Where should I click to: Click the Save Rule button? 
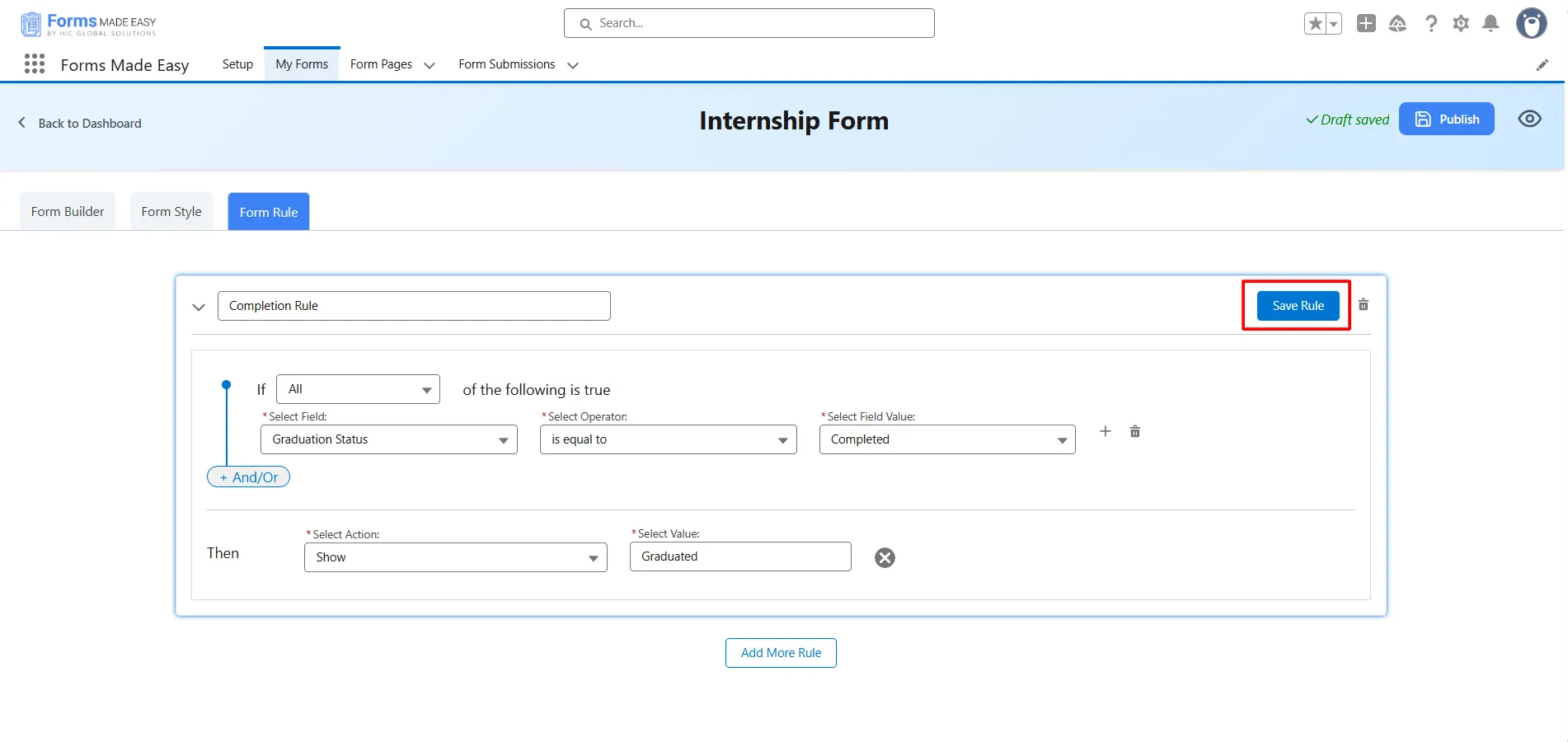point(1298,306)
